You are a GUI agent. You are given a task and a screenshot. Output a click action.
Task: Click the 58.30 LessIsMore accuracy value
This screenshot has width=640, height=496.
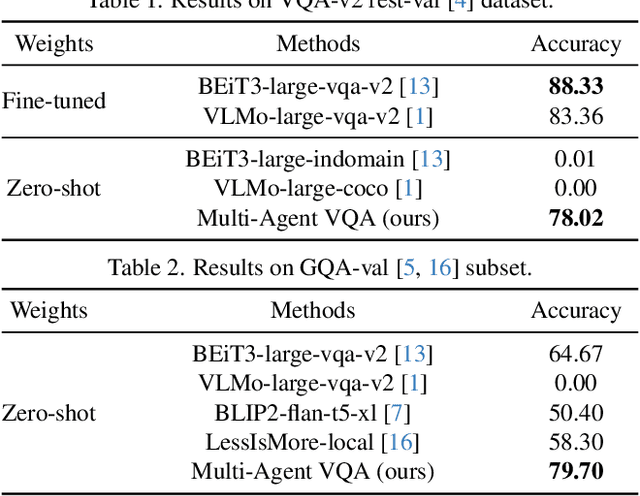click(x=575, y=441)
